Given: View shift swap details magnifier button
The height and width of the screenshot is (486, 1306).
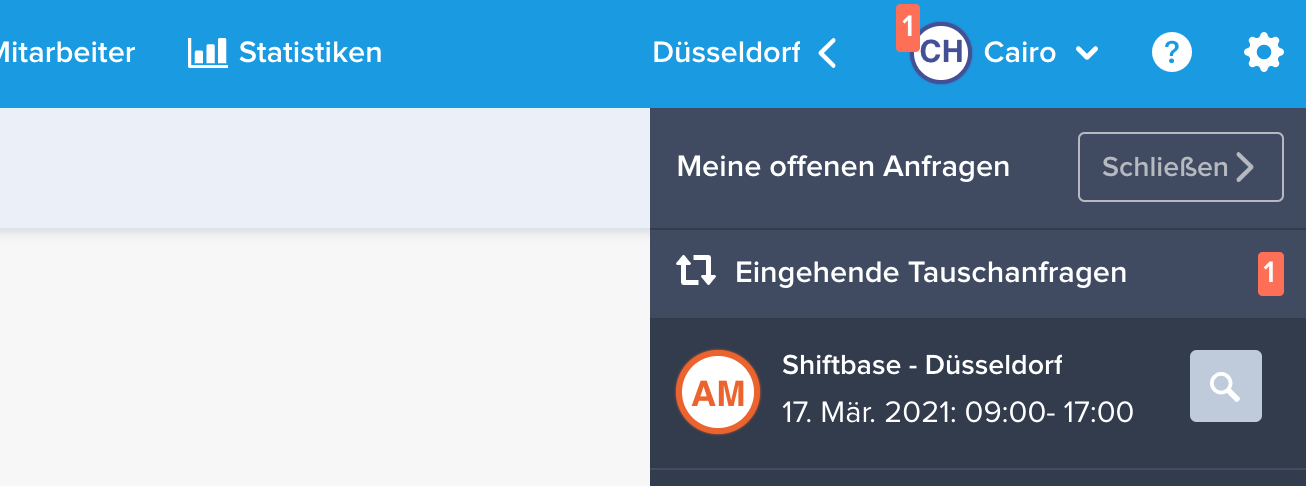Looking at the screenshot, I should 1225,386.
